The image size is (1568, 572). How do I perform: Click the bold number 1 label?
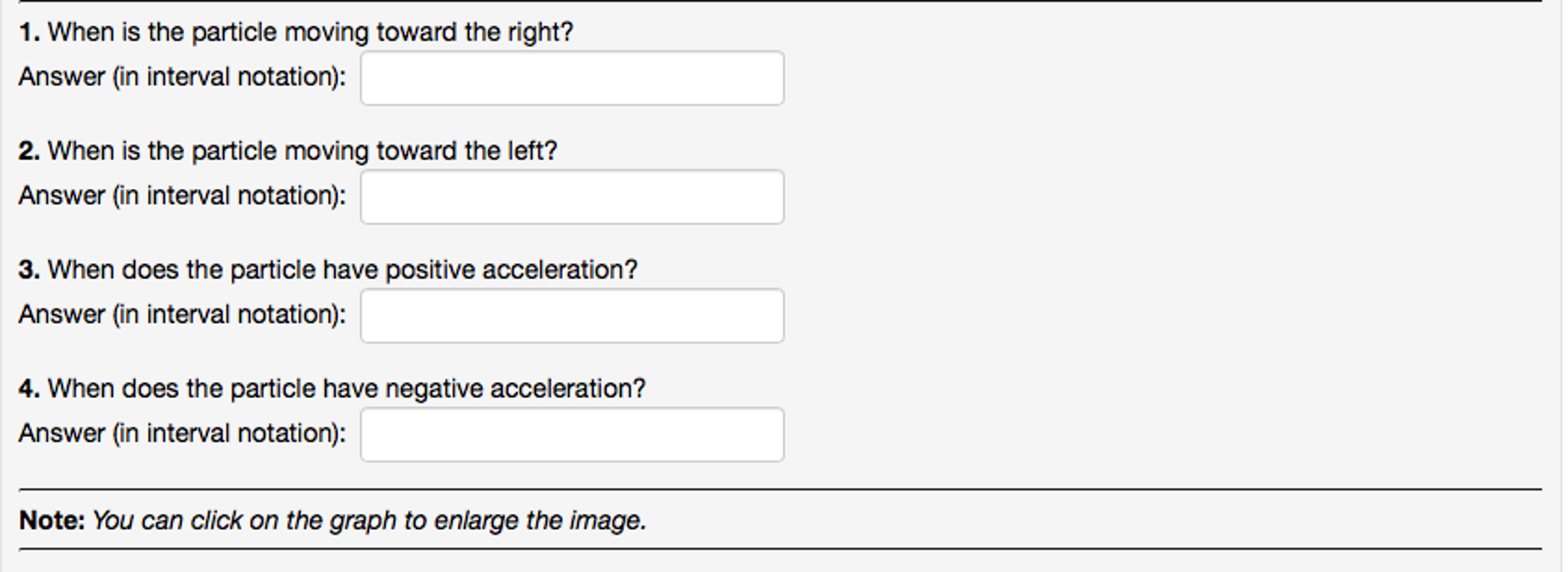[x=29, y=32]
